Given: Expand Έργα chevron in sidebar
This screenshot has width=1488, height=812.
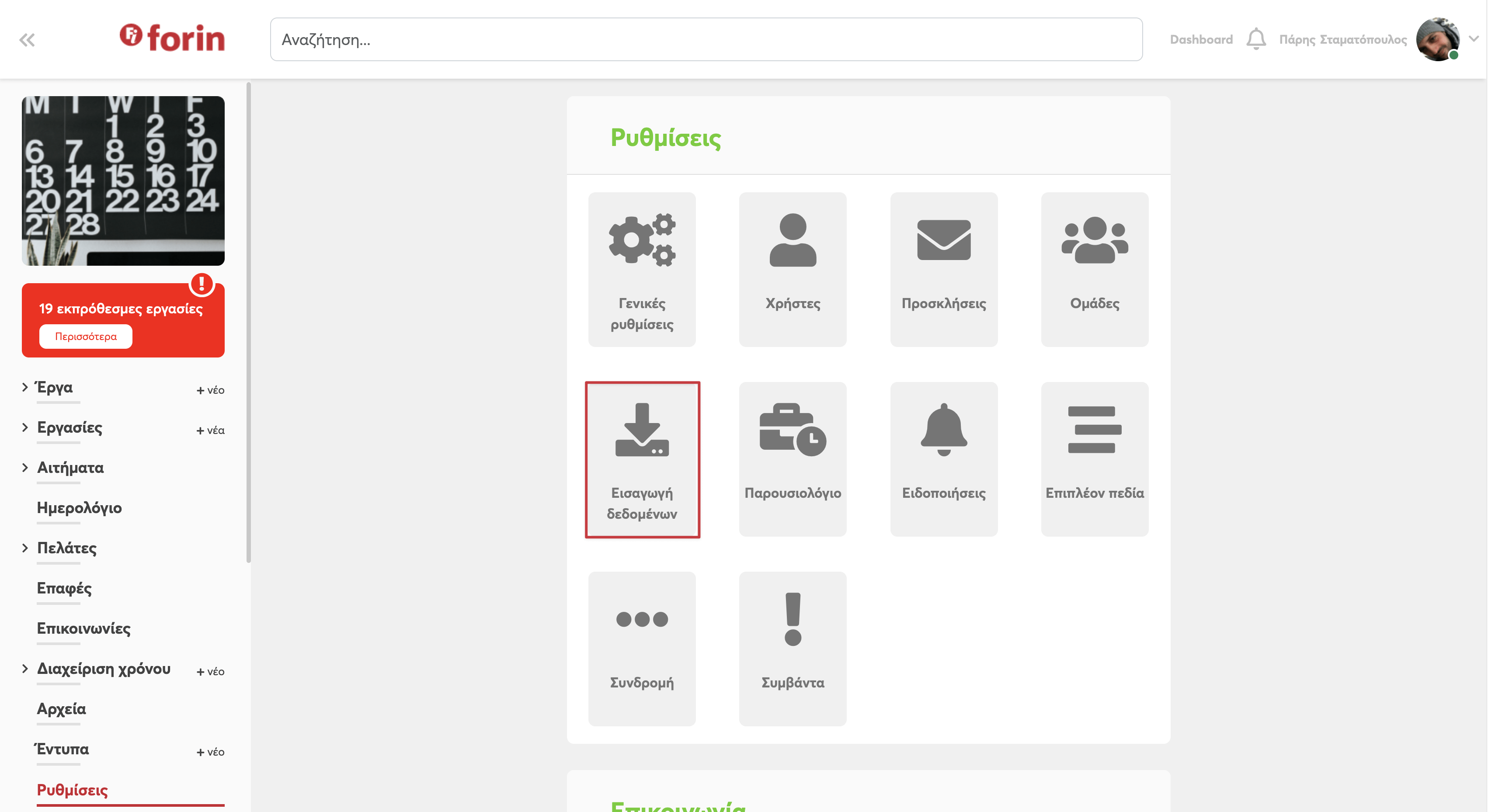Looking at the screenshot, I should (25, 387).
